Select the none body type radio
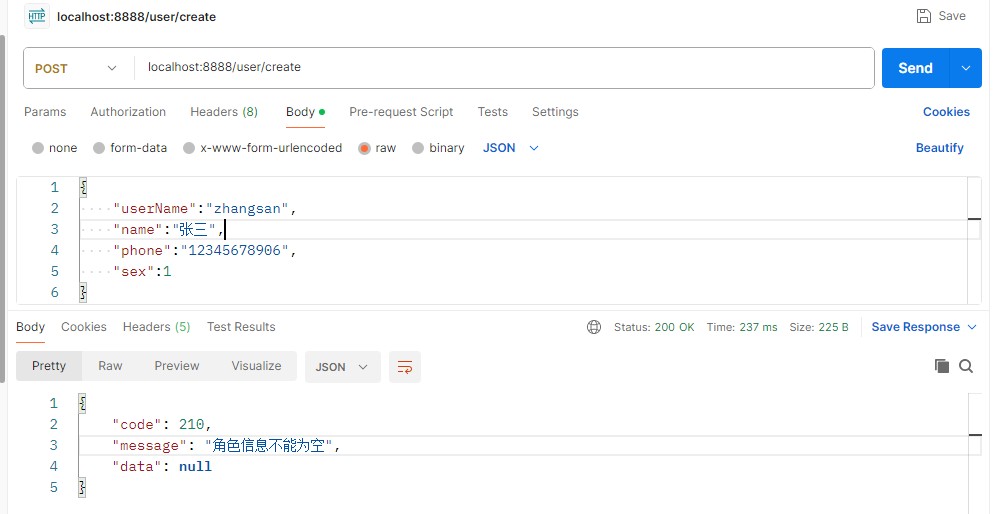Image resolution: width=999 pixels, height=514 pixels. coord(38,148)
